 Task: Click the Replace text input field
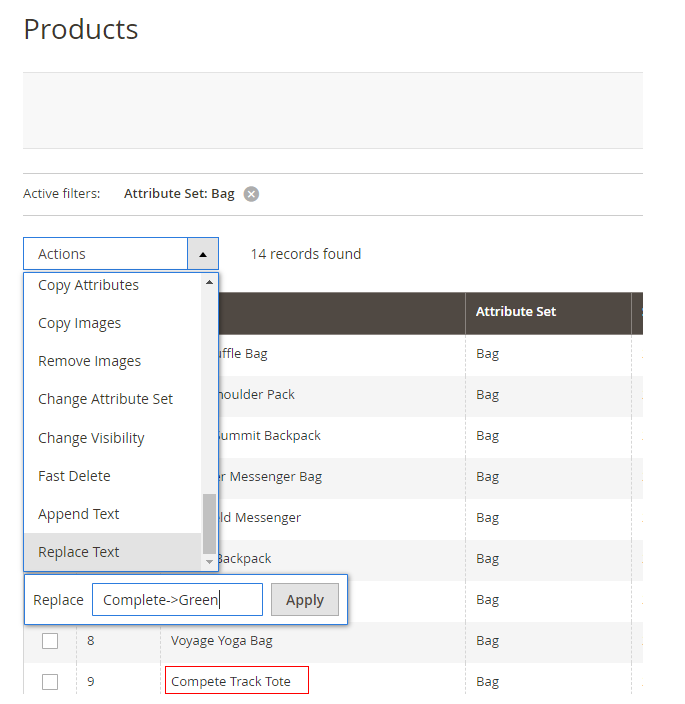tap(177, 600)
